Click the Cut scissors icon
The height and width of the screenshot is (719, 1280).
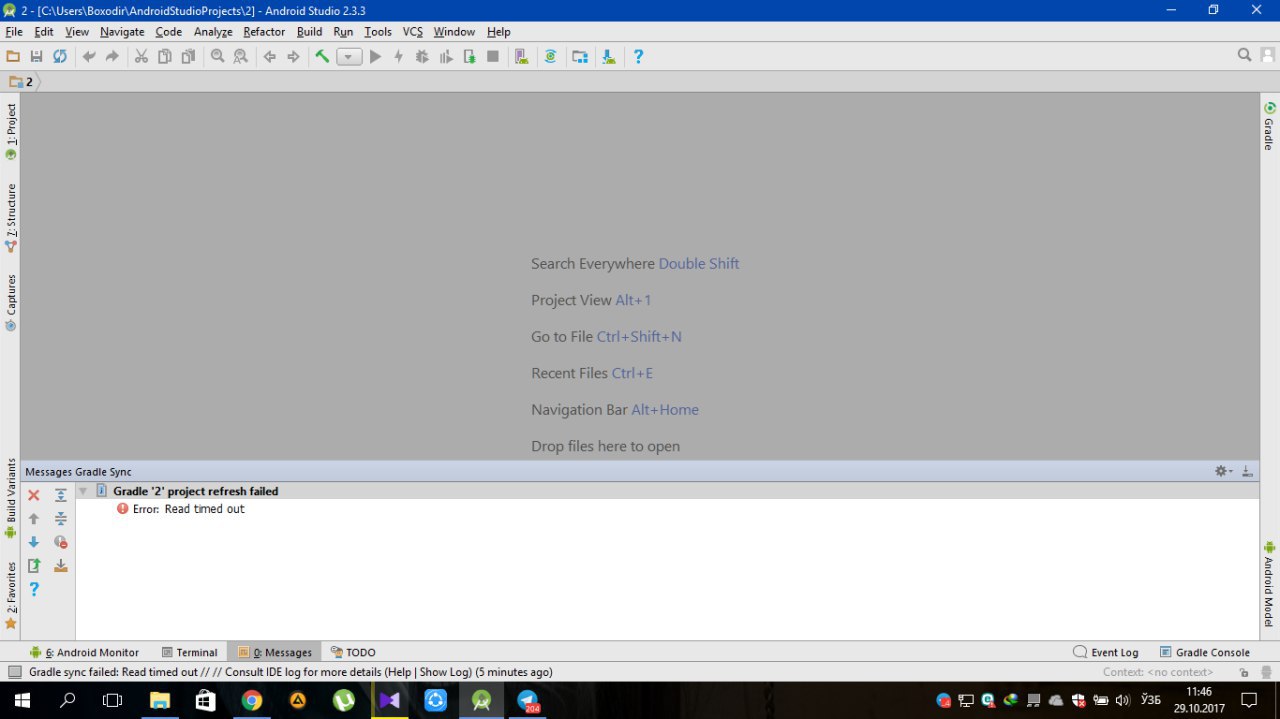(141, 57)
